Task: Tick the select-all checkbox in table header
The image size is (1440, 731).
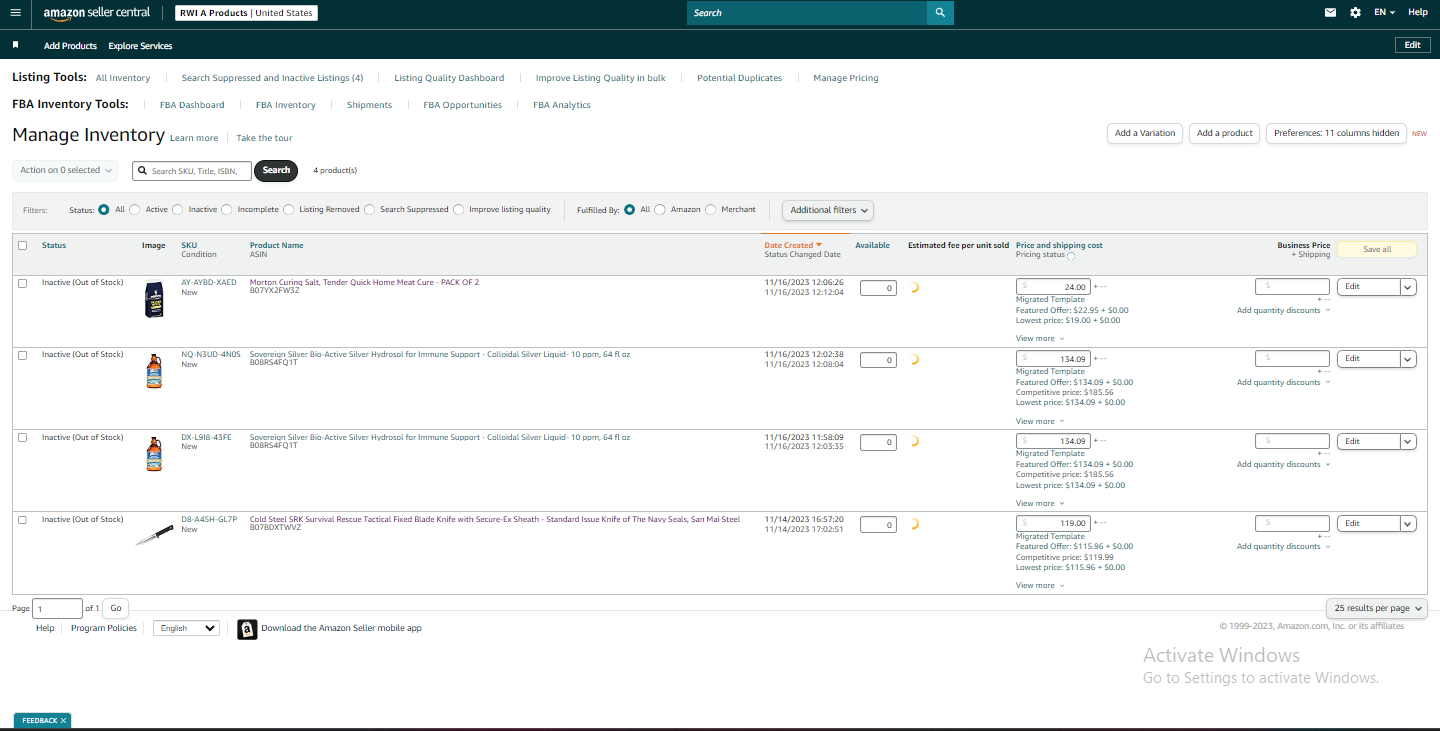Action: (22, 246)
